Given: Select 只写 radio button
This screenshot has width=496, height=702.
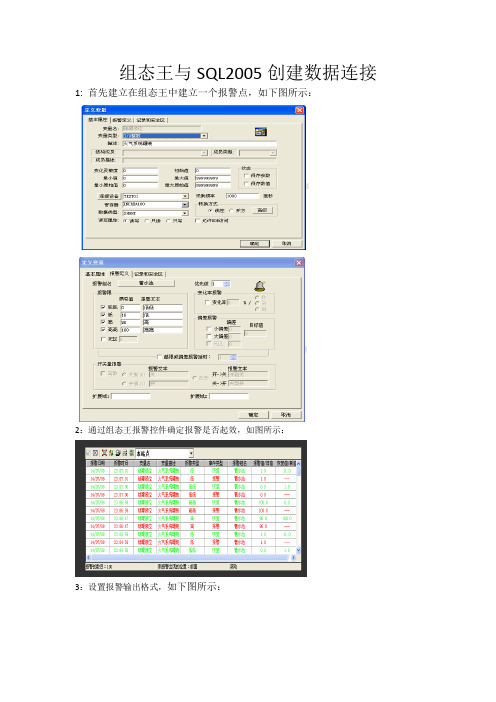Looking at the screenshot, I should click(x=168, y=221).
